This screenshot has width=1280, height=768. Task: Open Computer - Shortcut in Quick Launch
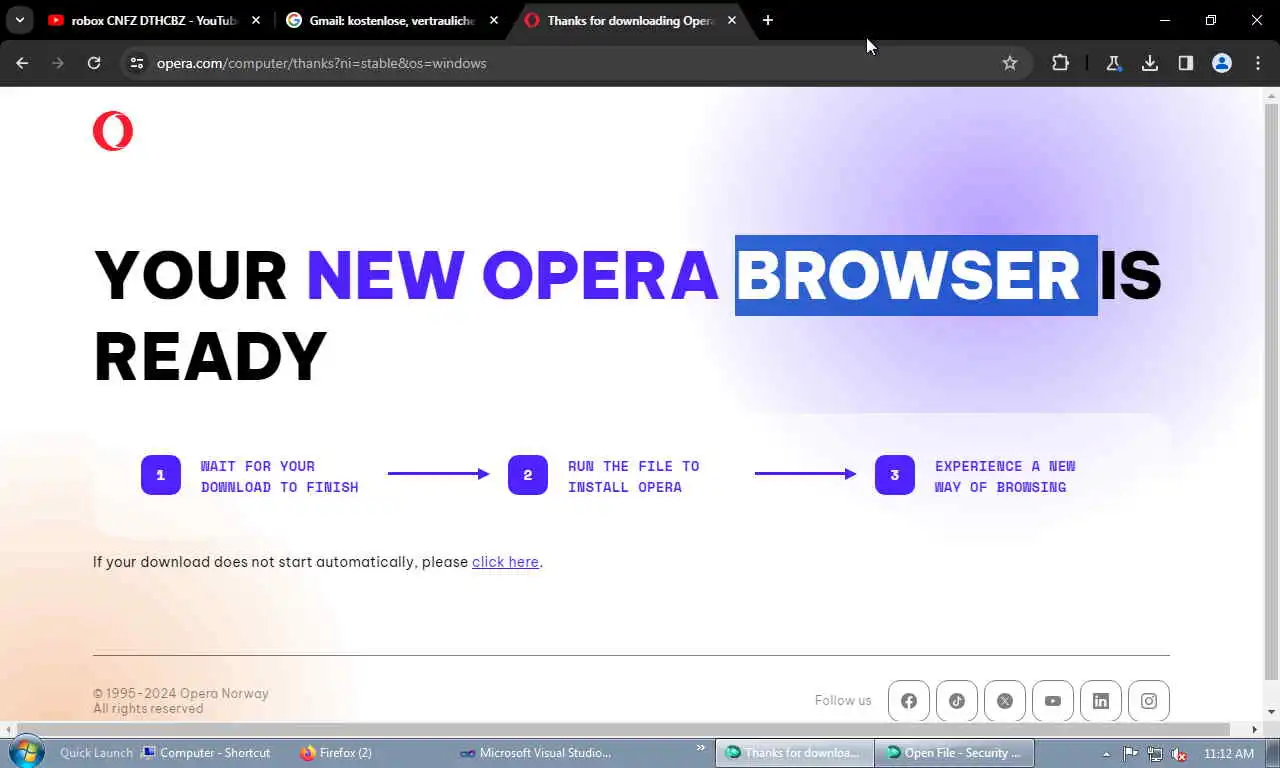pos(206,753)
